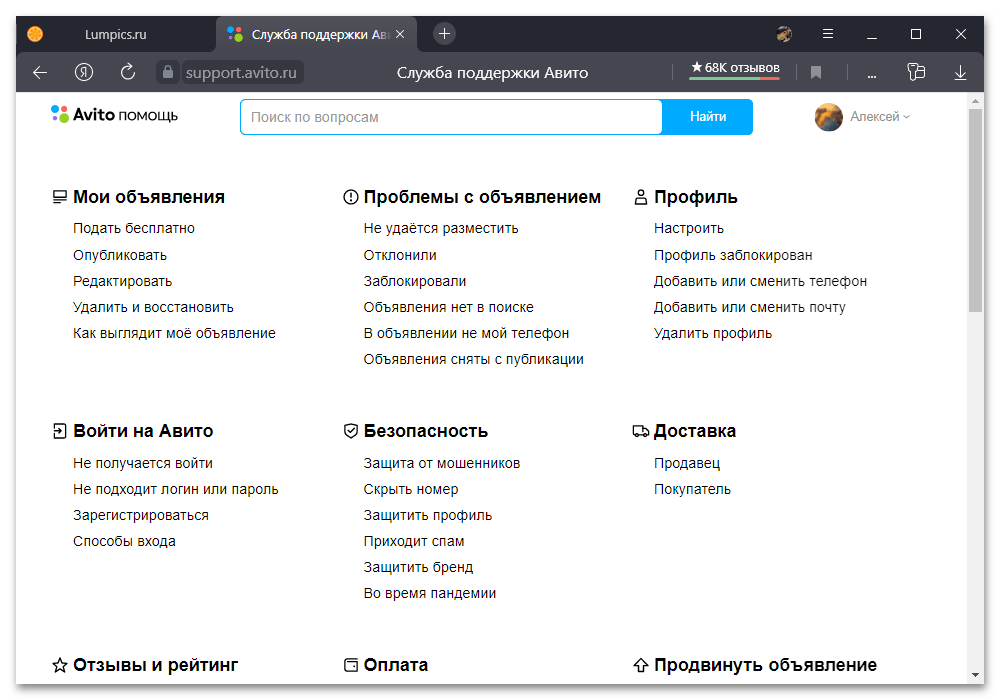Open the Продавец delivery link
Screen dimensions: 1000x700
pos(687,463)
